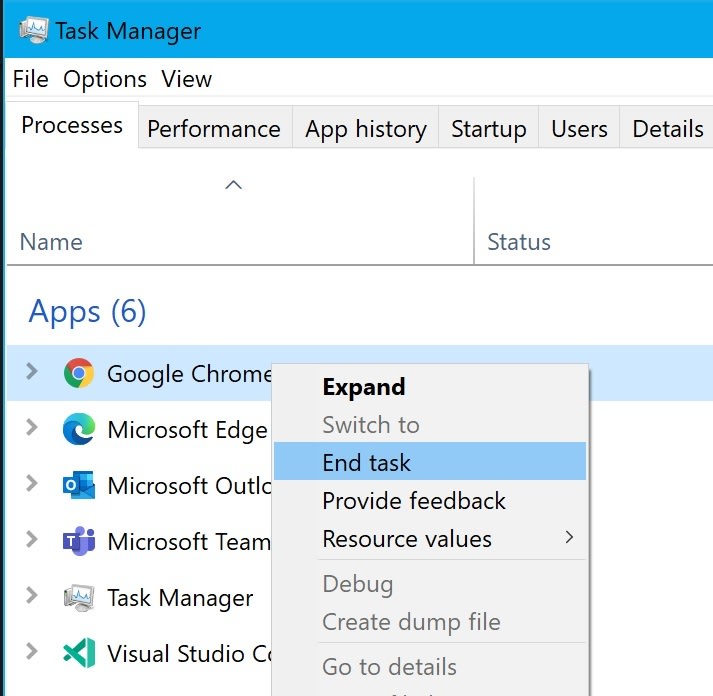Click the Microsoft Outlook app icon
Screen dimensions: 713x696
click(x=79, y=485)
